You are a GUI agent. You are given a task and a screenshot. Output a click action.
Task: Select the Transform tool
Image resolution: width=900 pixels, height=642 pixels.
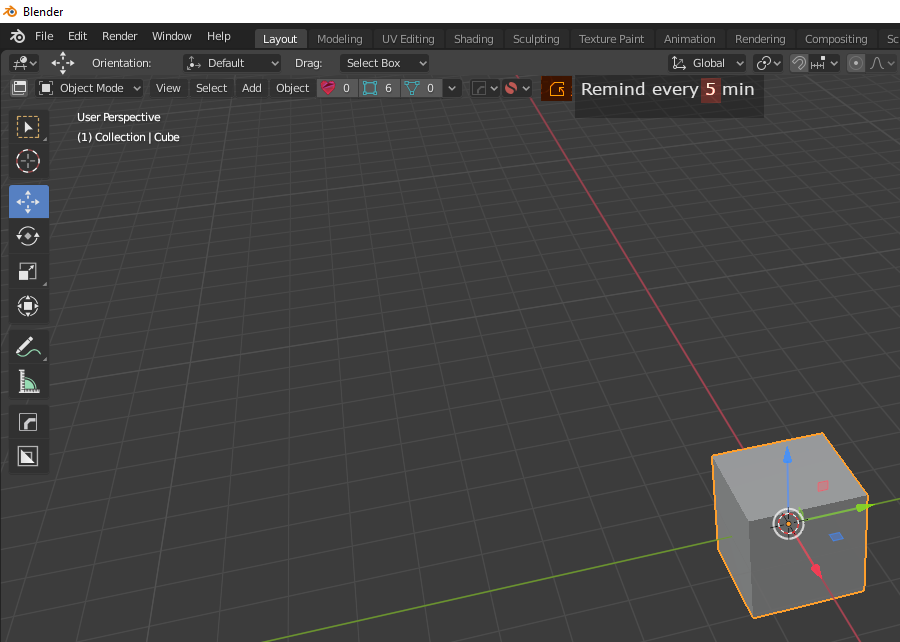[x=28, y=306]
